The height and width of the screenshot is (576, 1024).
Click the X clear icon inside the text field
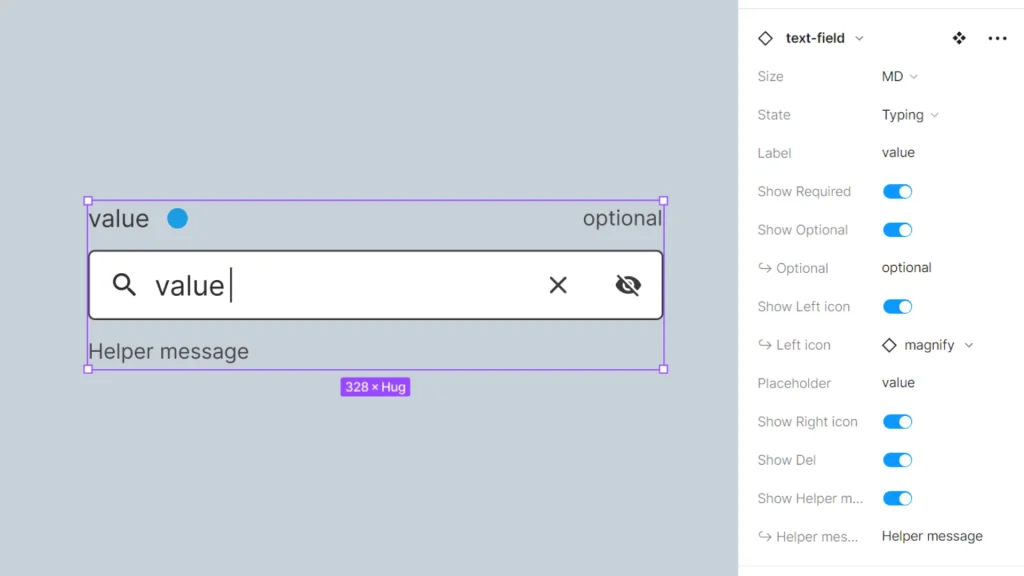click(x=558, y=285)
